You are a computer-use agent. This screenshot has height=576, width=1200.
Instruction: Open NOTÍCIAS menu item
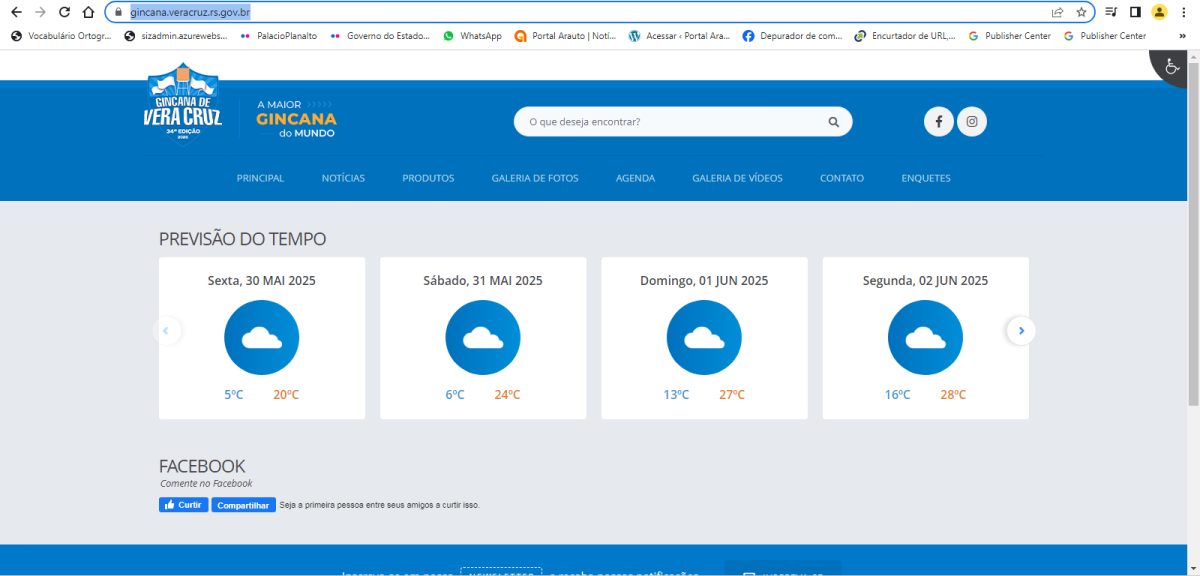point(343,178)
